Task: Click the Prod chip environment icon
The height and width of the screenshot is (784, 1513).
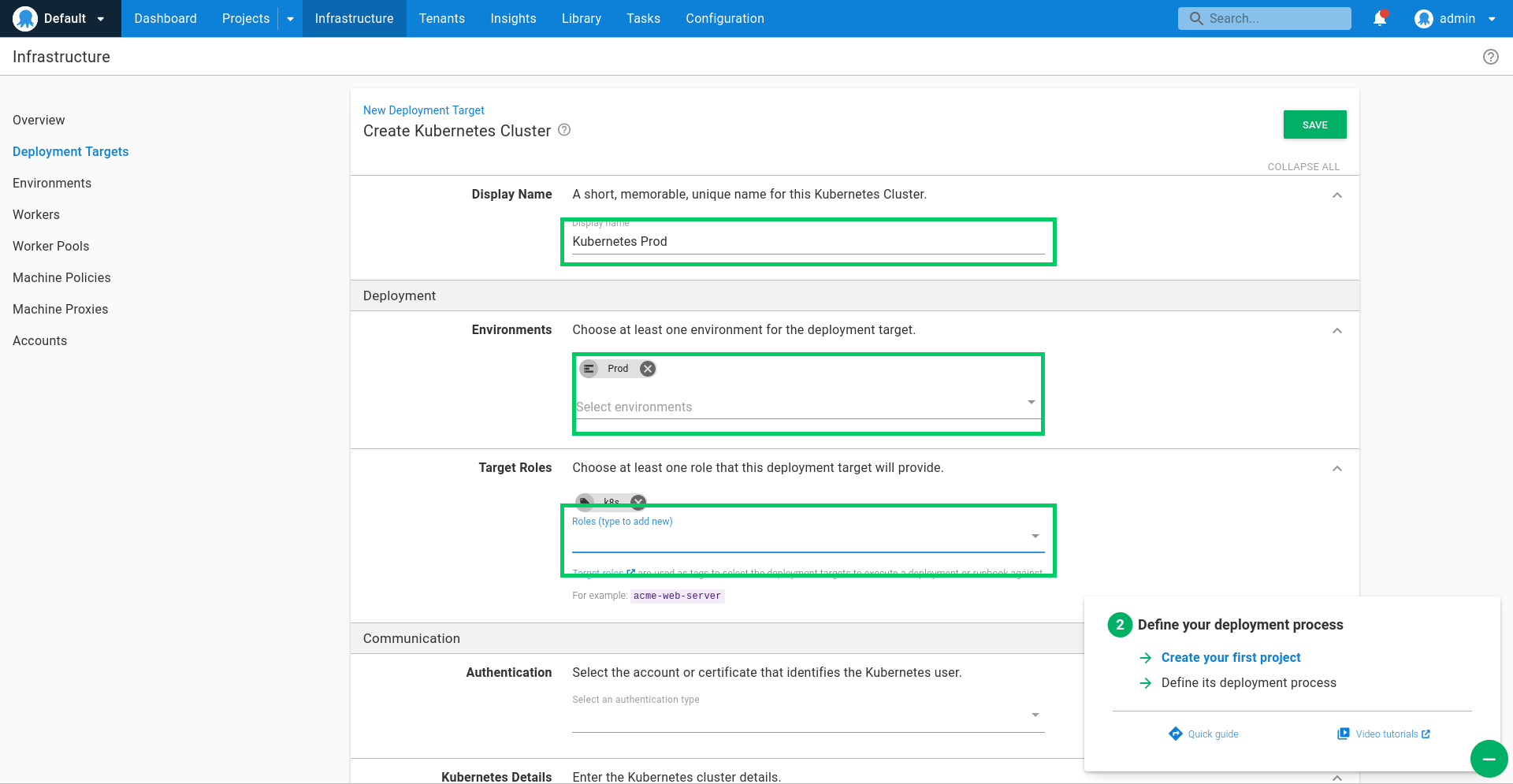Action: pos(589,369)
